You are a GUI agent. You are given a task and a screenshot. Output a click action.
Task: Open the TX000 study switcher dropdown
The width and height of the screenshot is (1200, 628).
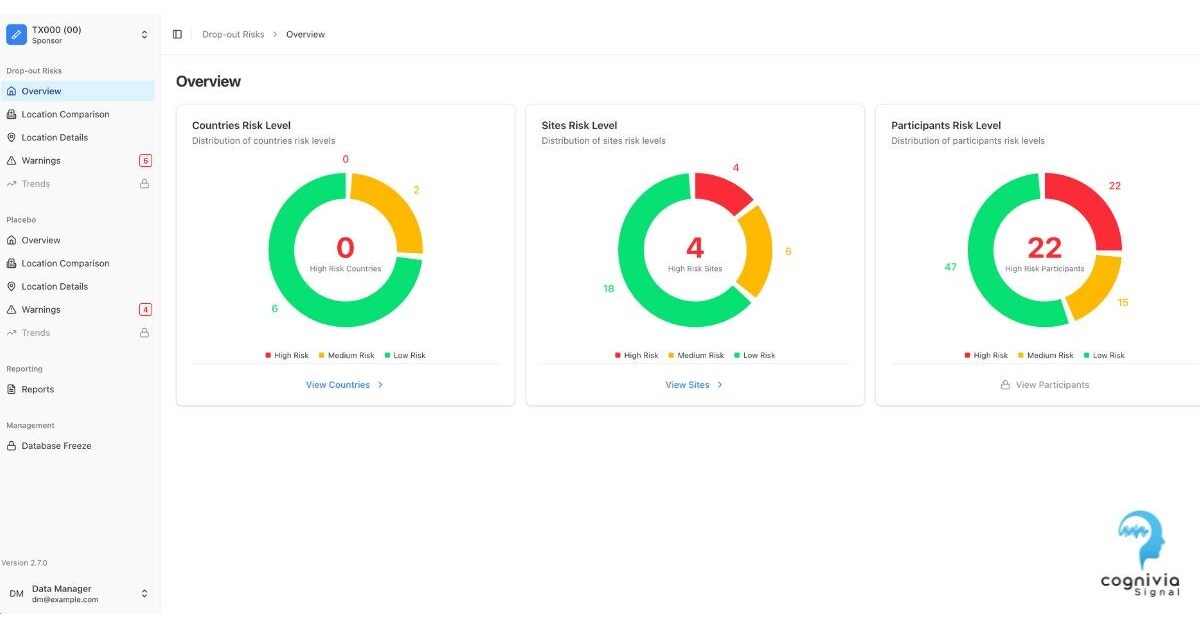coord(144,35)
